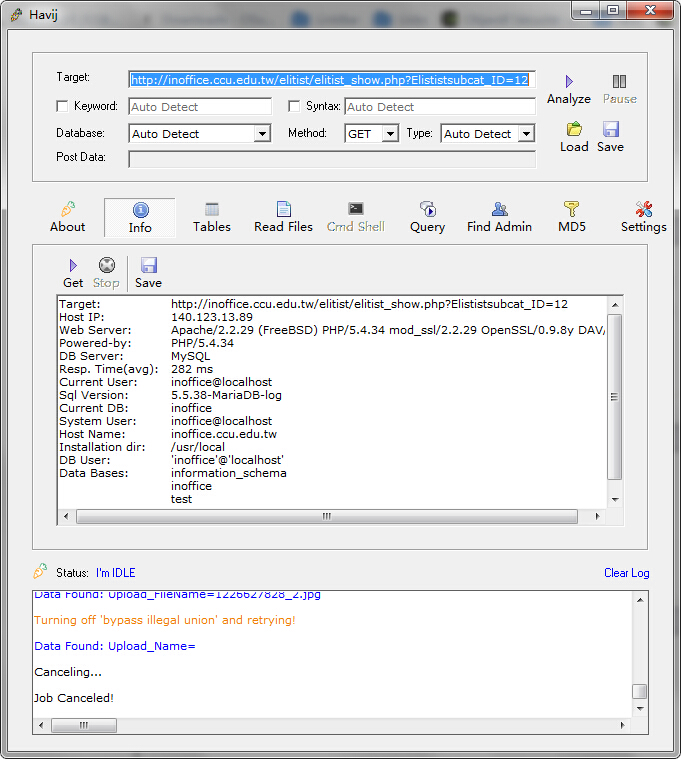Viewport: 681px width, 759px height.
Task: Select the '5.5.38-MariaDB-log' version text
Action: pyautogui.click(x=226, y=395)
